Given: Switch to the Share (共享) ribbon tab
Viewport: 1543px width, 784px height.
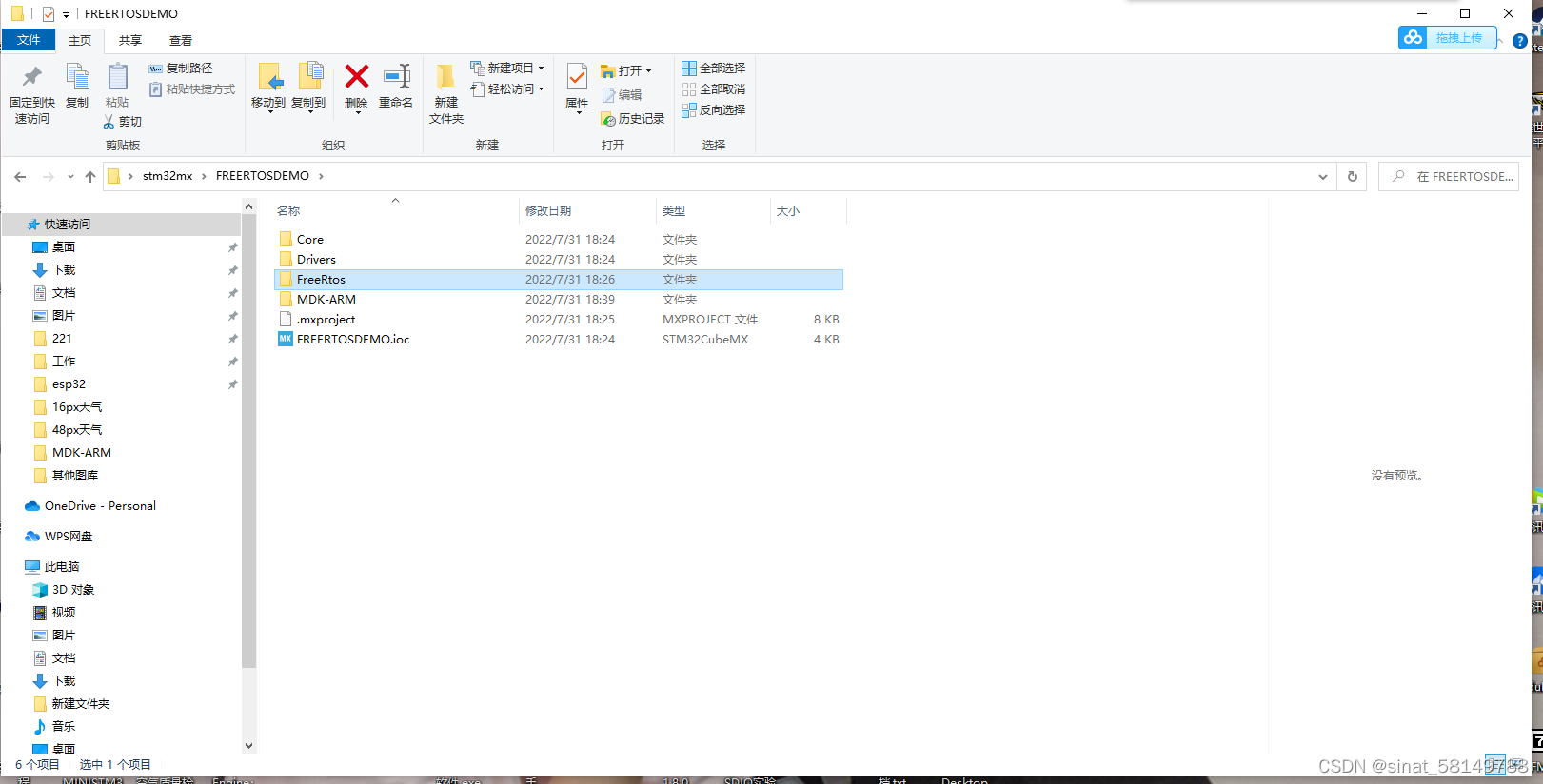Looking at the screenshot, I should [130, 41].
